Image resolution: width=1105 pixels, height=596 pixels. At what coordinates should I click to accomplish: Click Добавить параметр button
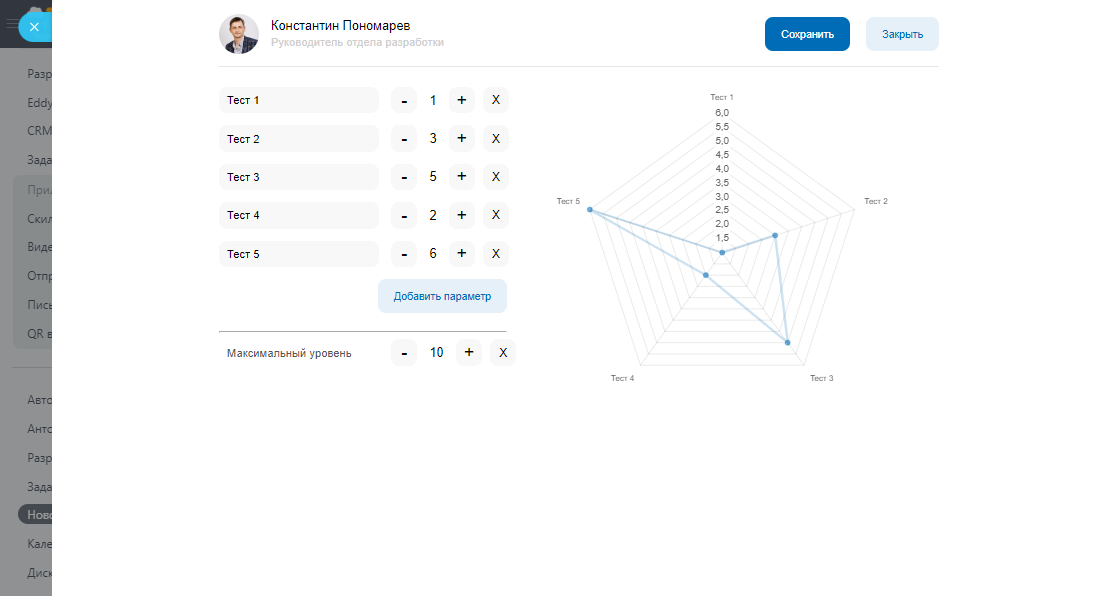442,296
